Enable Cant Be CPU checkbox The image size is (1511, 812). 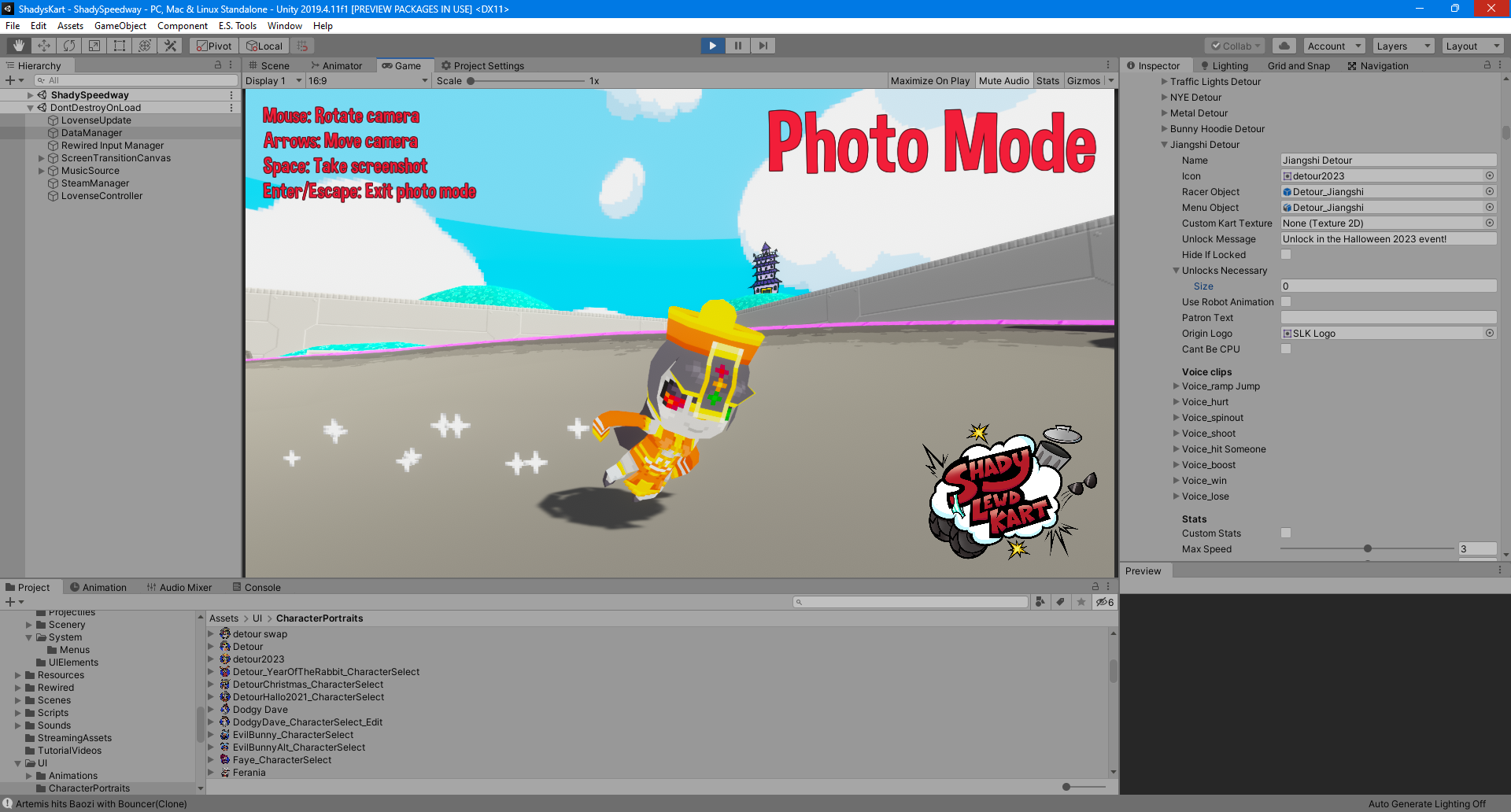pos(1286,349)
